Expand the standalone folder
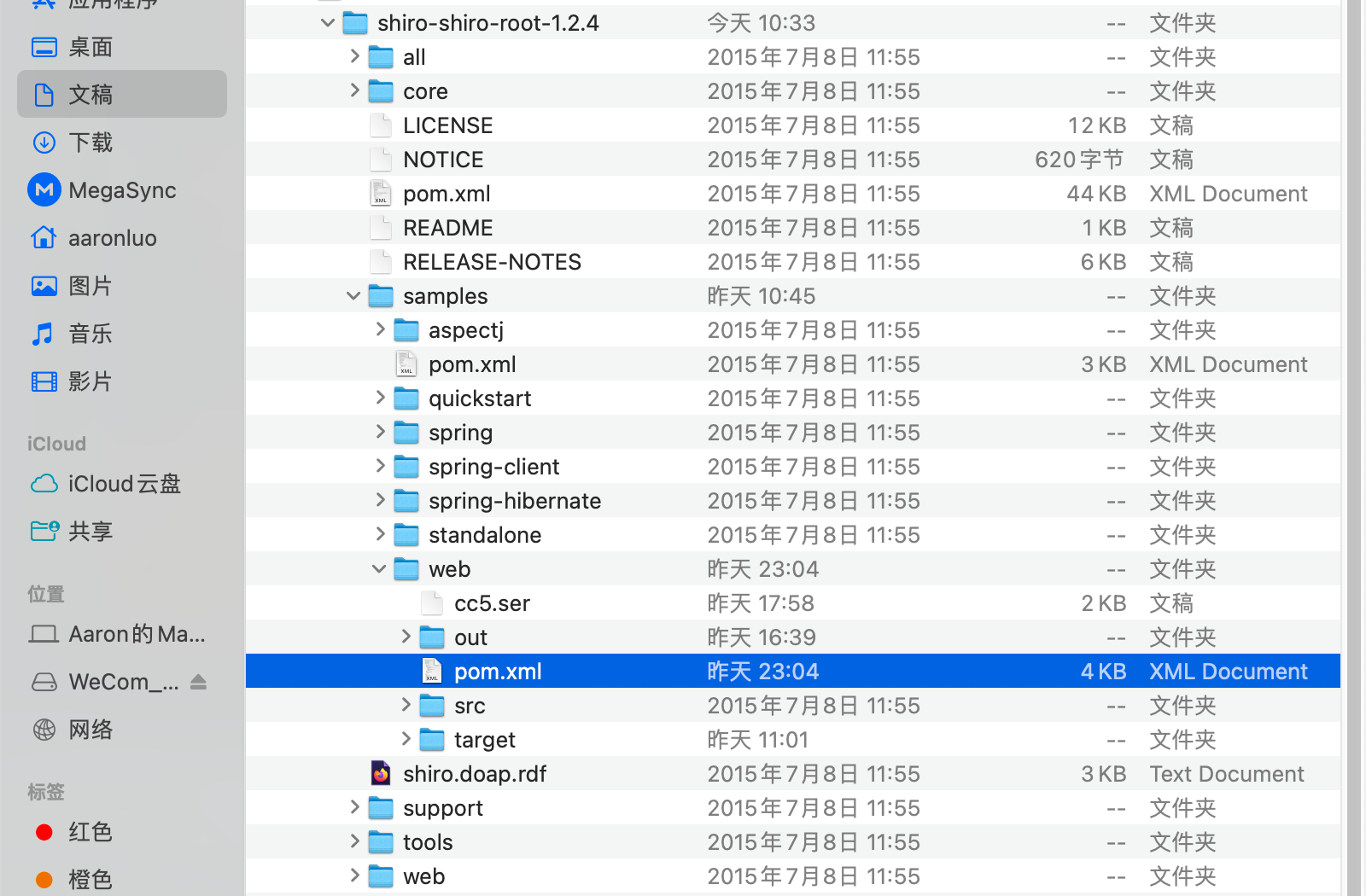The height and width of the screenshot is (896, 1366). coord(380,534)
